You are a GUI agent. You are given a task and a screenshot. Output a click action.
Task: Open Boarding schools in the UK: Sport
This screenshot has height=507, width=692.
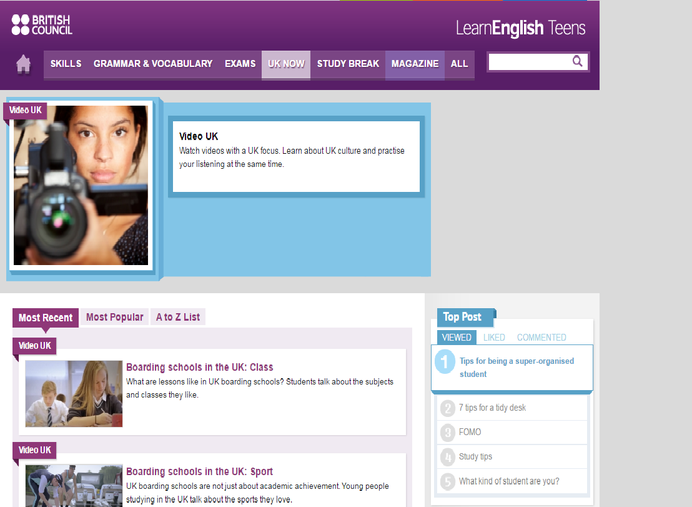coord(199,471)
